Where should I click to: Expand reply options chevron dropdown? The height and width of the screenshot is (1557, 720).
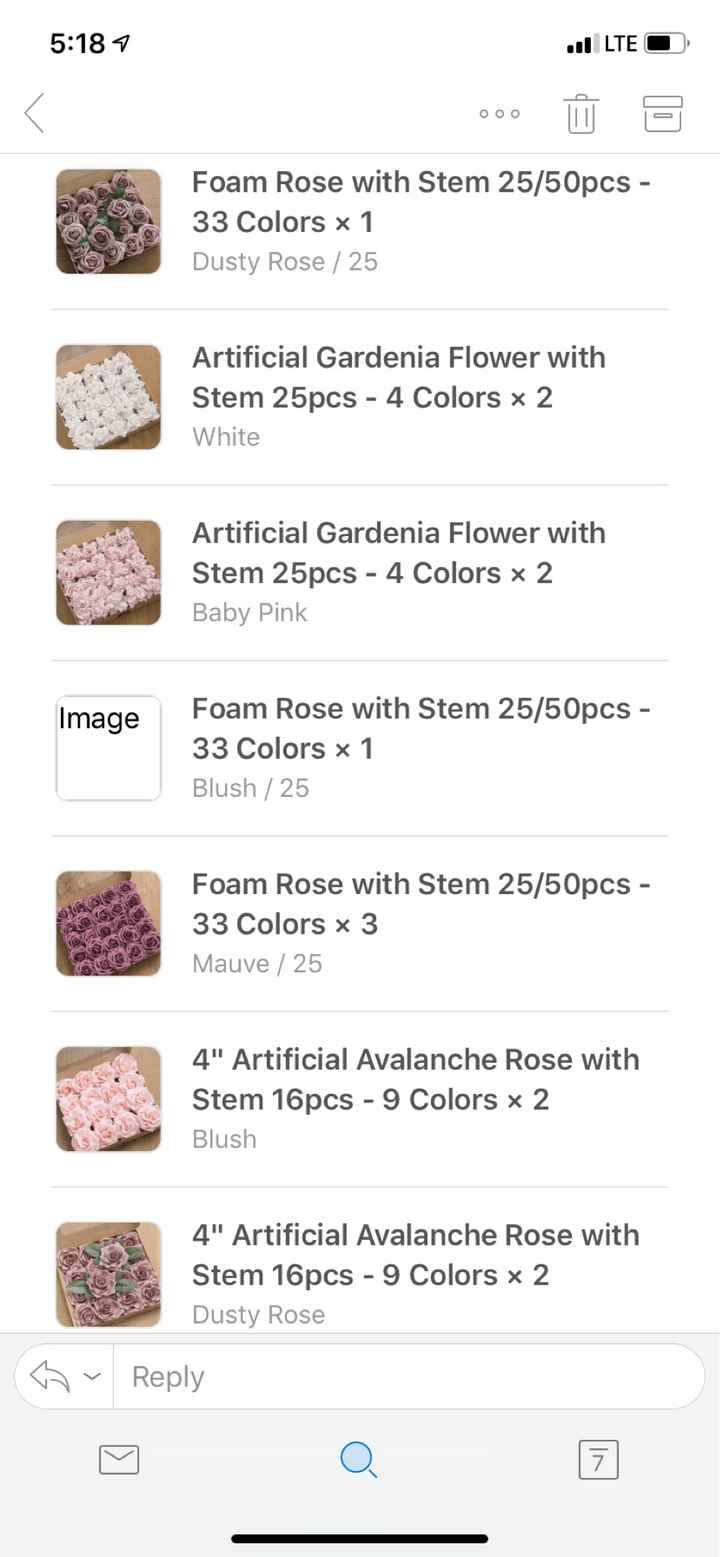coord(91,1377)
